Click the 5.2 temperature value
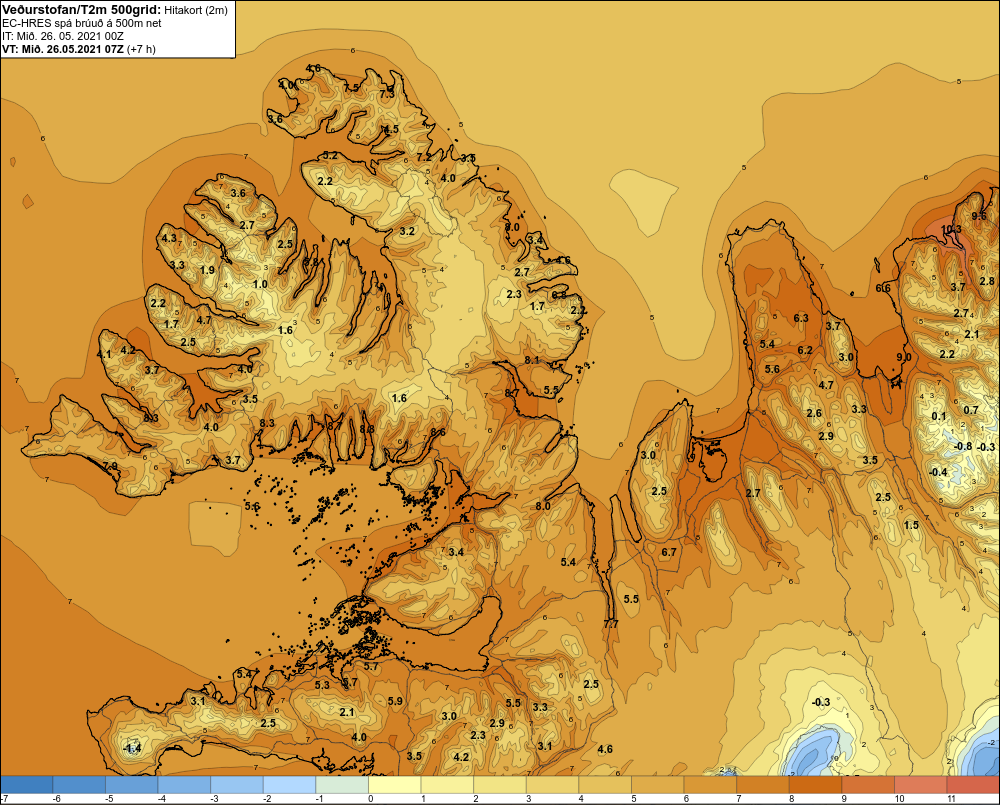Screen dimensions: 1000x805 pos(330,155)
